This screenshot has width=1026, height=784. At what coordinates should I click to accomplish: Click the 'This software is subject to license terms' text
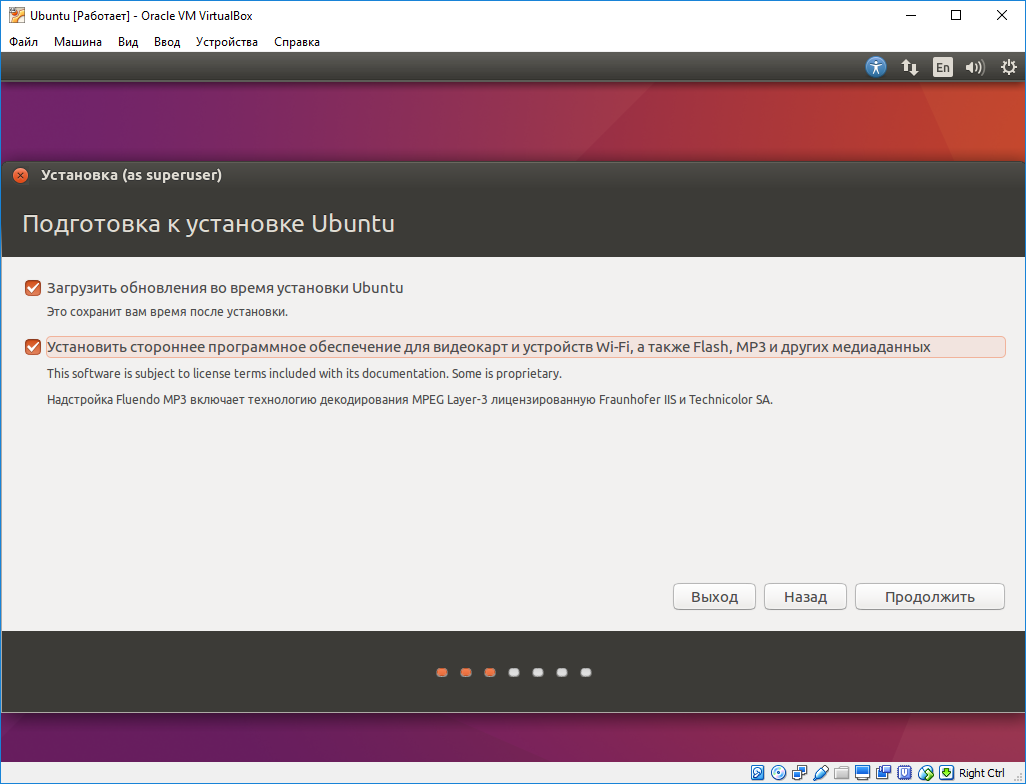304,374
